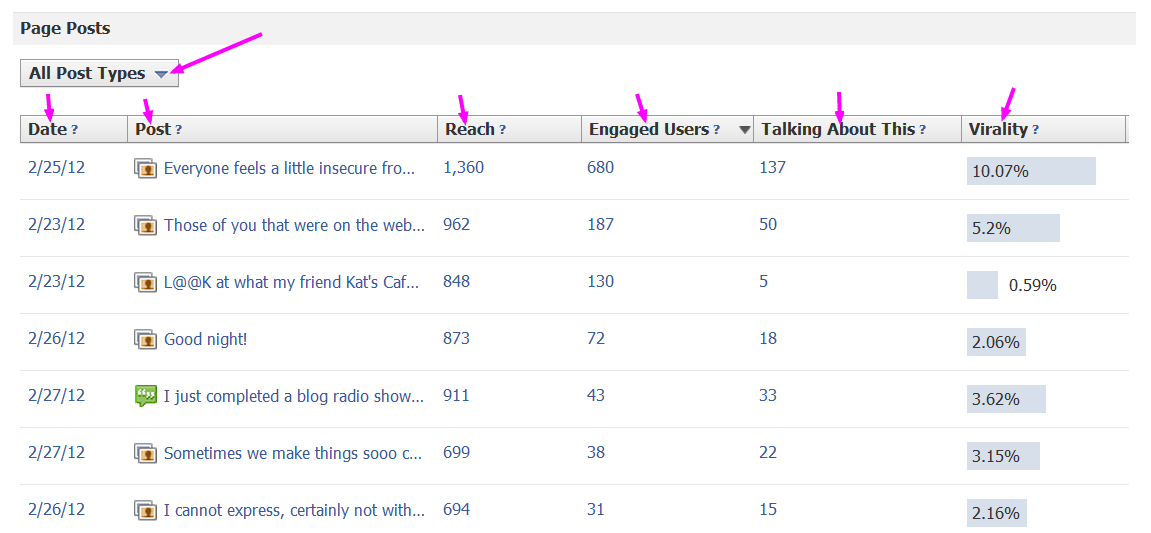Click the help question mark next to Reach
The width and height of the screenshot is (1151, 533).
point(502,130)
